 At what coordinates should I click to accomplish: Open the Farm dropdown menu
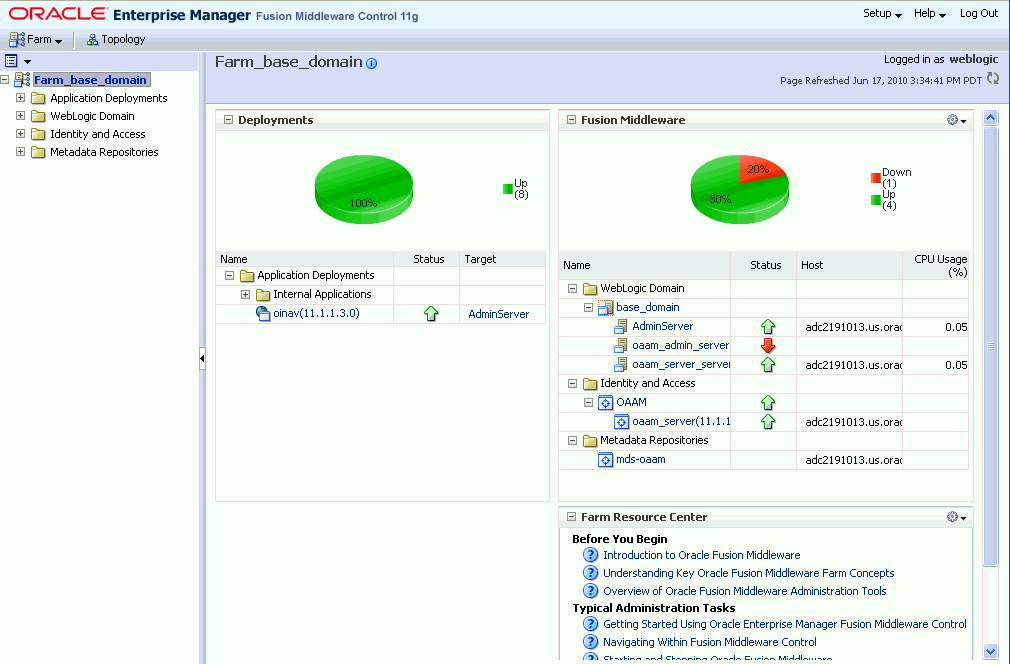[37, 39]
